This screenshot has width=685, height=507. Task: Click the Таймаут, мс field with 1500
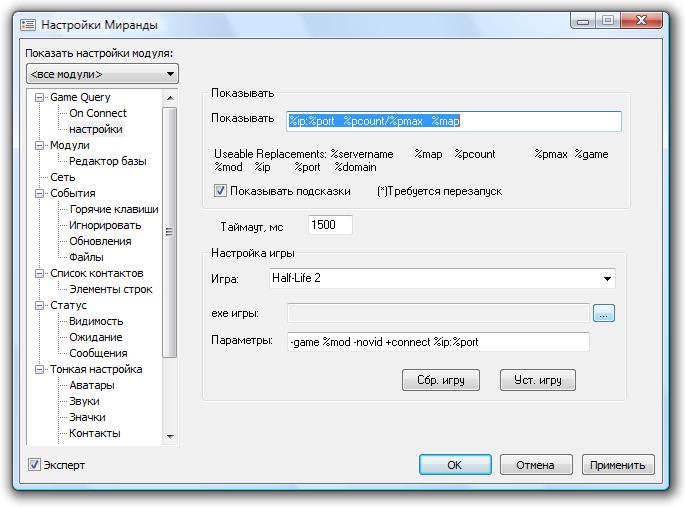330,225
